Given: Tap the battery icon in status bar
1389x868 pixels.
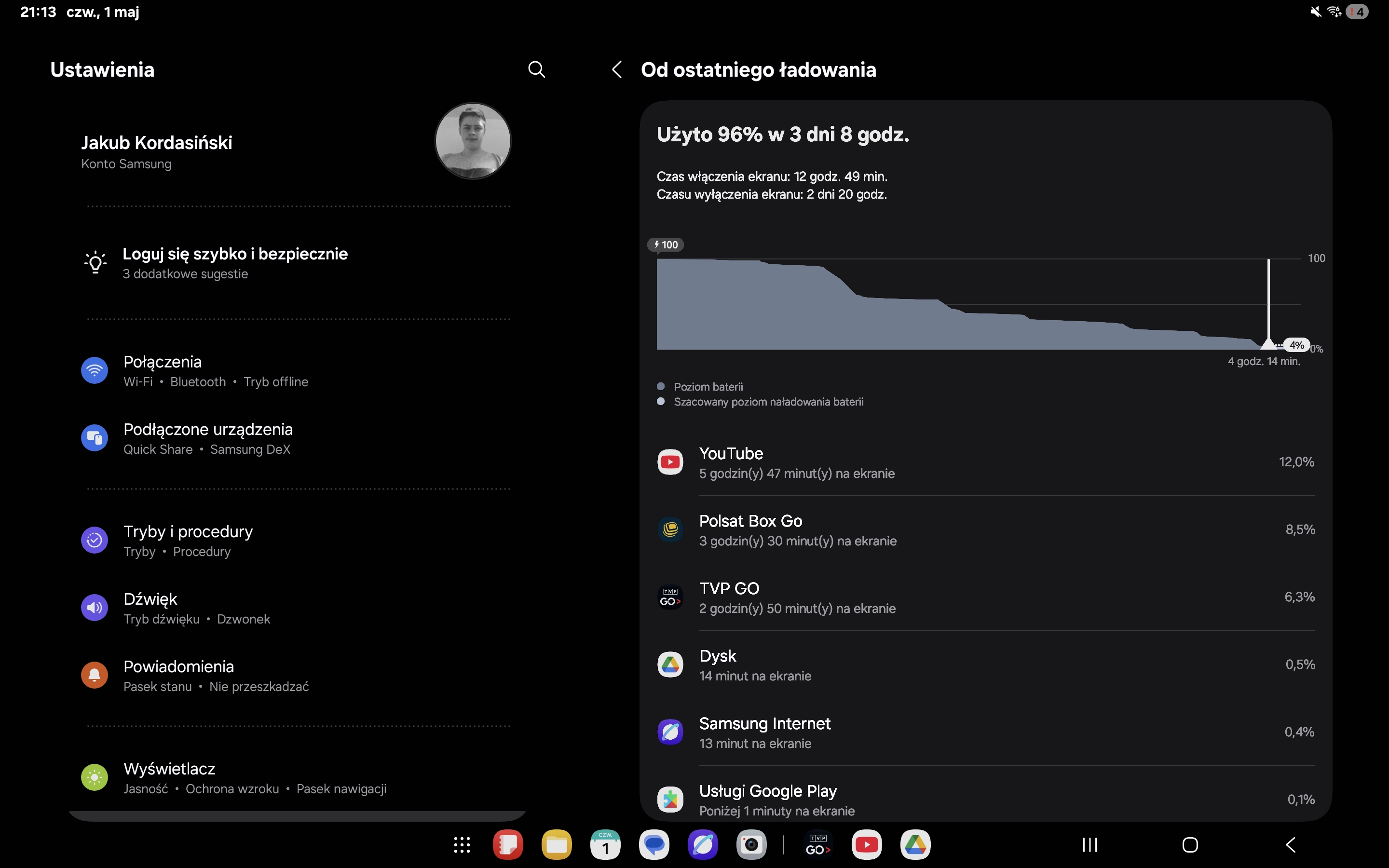Looking at the screenshot, I should pyautogui.click(x=1358, y=12).
